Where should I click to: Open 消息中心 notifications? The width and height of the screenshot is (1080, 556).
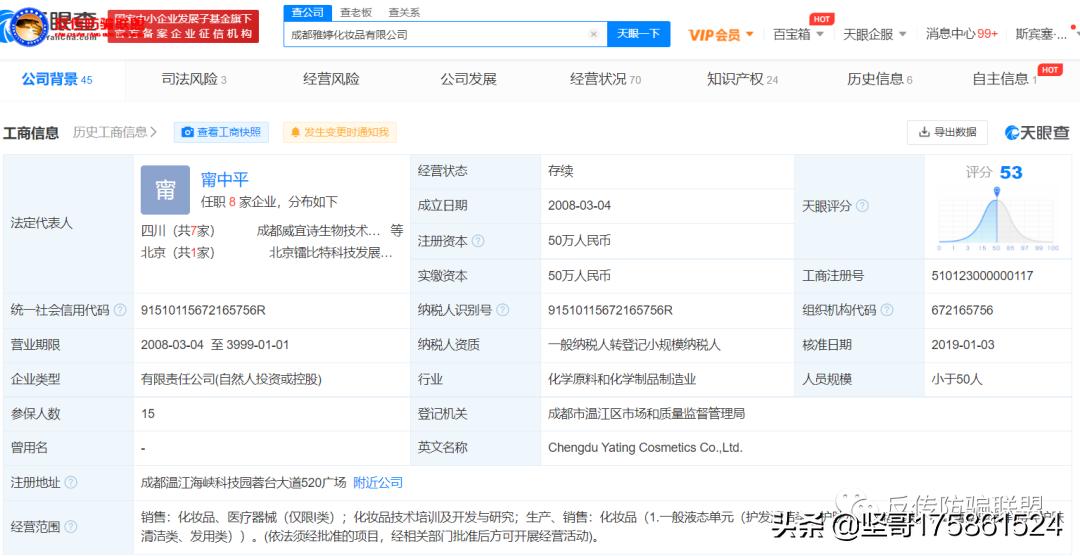962,34
